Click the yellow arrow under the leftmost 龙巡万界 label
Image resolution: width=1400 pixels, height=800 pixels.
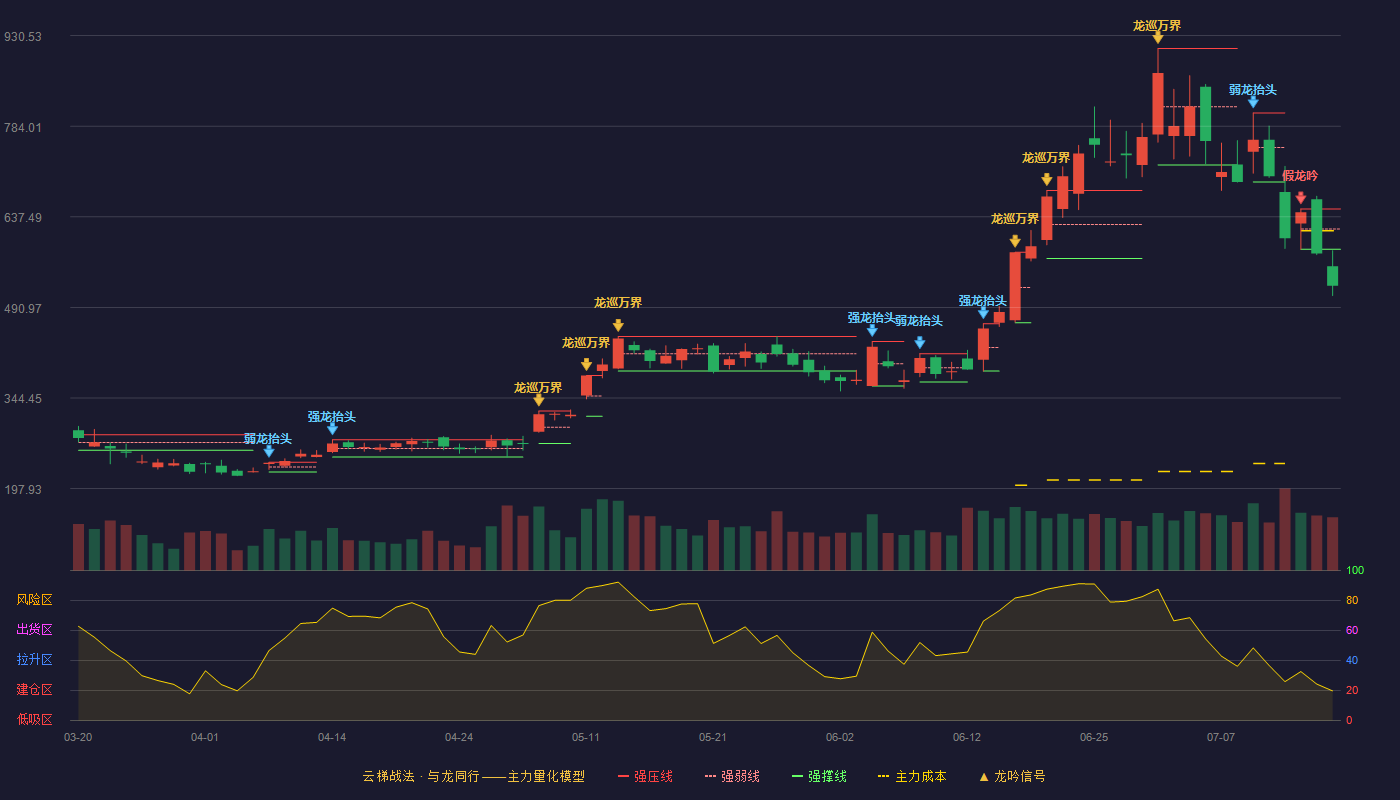pos(539,400)
